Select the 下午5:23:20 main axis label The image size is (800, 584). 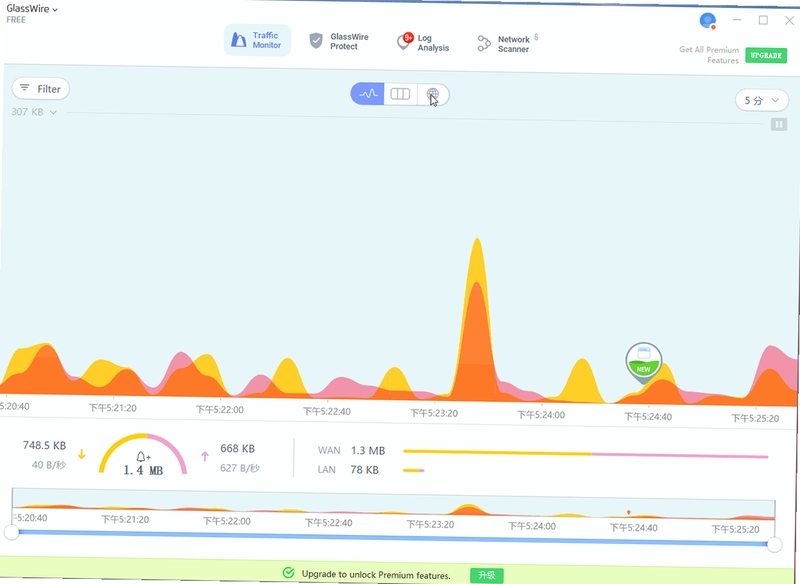point(434,413)
